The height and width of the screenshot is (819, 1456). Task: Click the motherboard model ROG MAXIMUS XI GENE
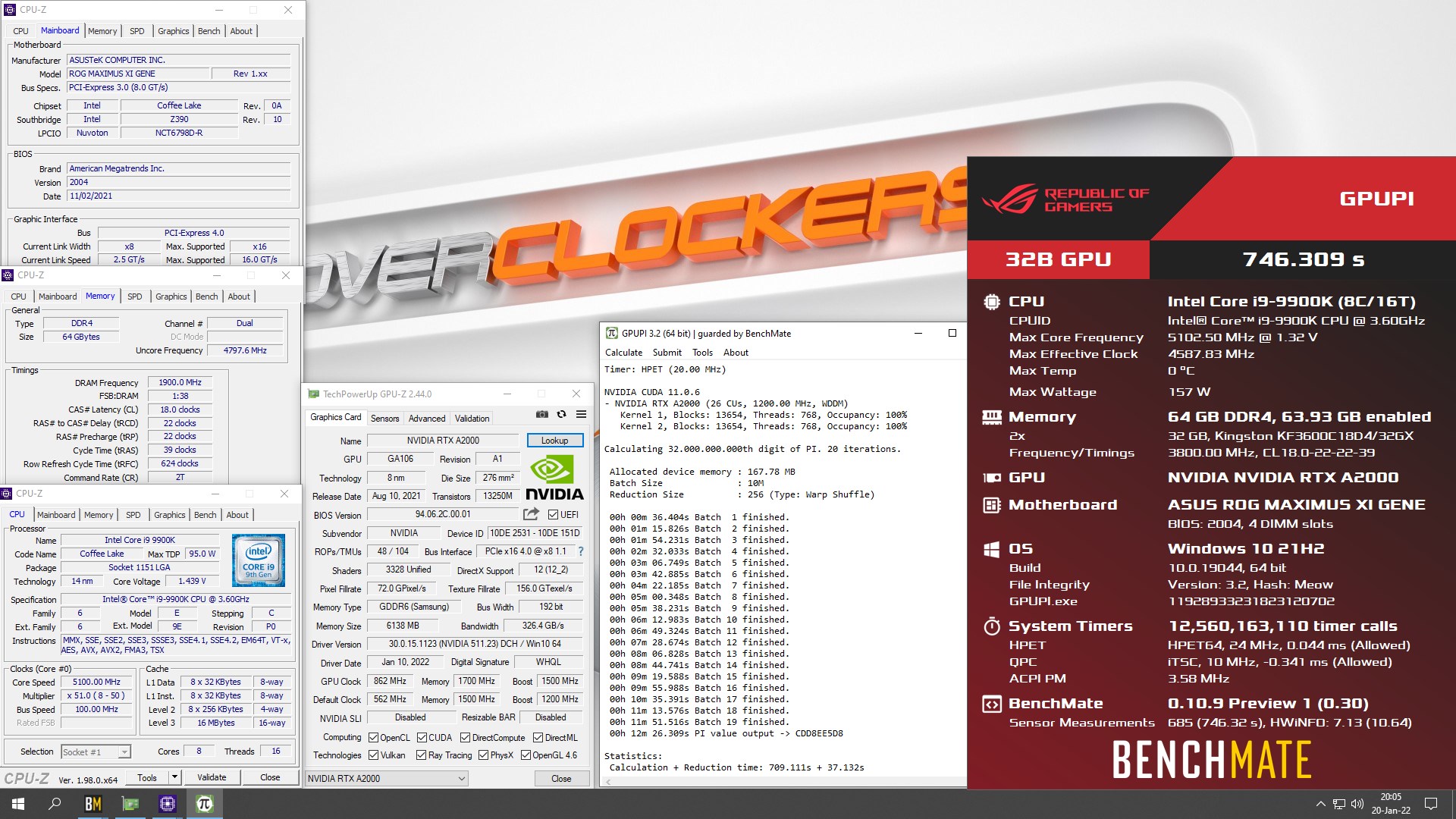tap(136, 74)
